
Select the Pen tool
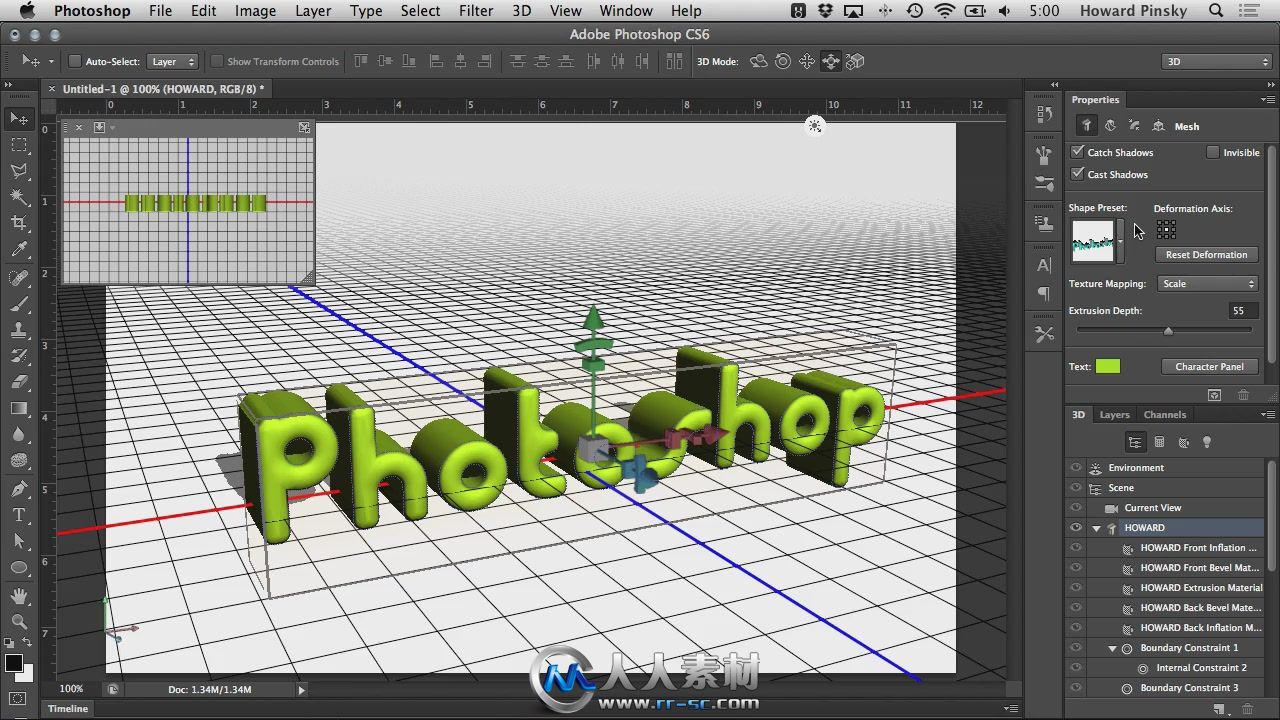(x=19, y=488)
